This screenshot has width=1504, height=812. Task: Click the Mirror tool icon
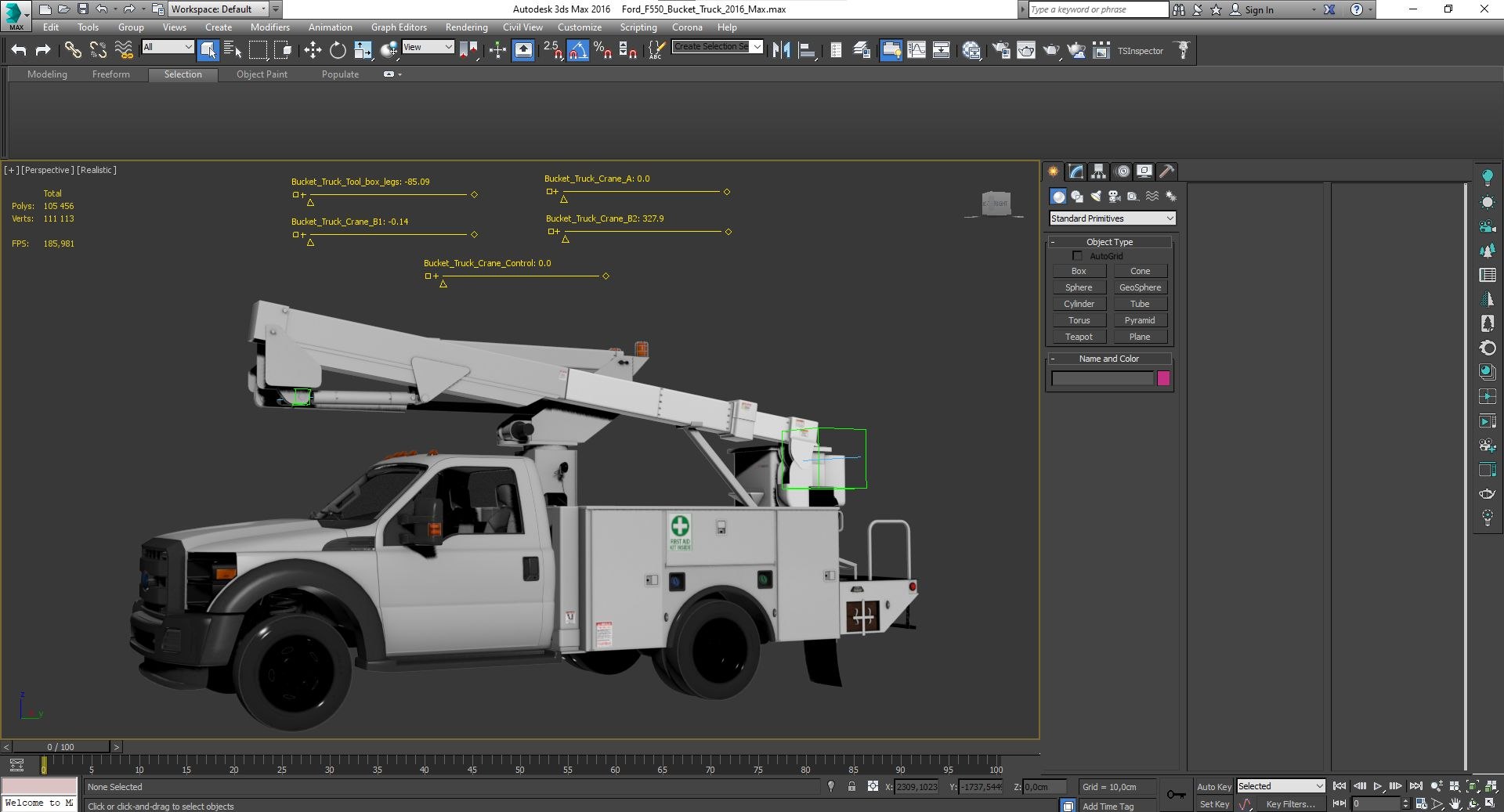click(781, 51)
